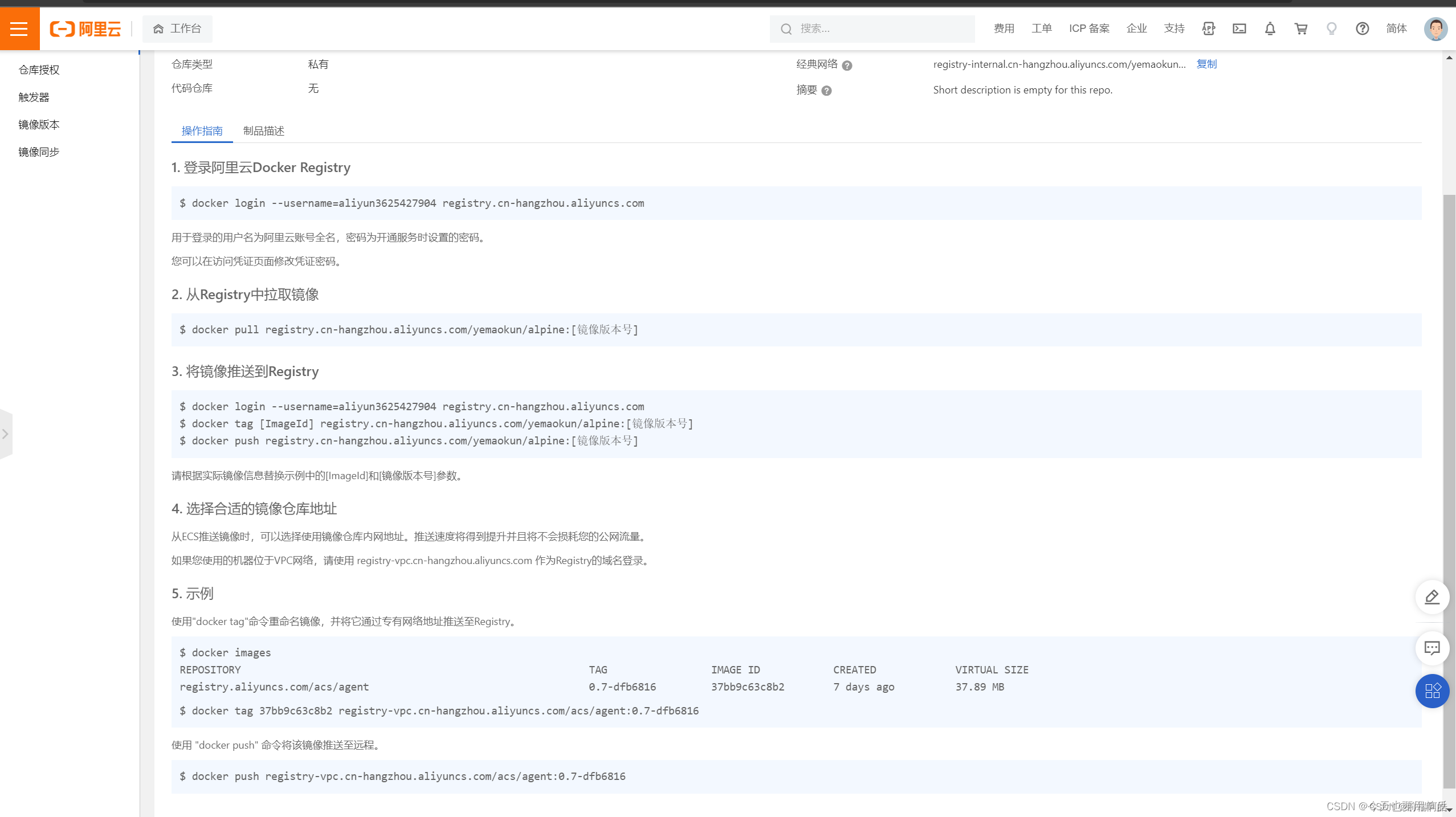Viewport: 1456px width, 817px height.
Task: Open the user avatar account menu
Action: 1435,28
